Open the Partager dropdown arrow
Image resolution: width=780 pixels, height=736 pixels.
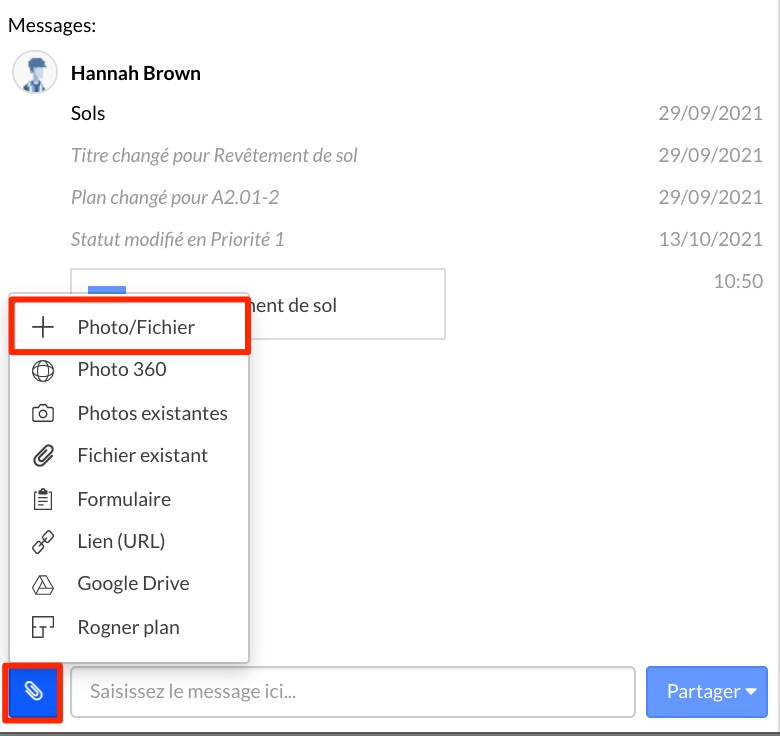751,692
